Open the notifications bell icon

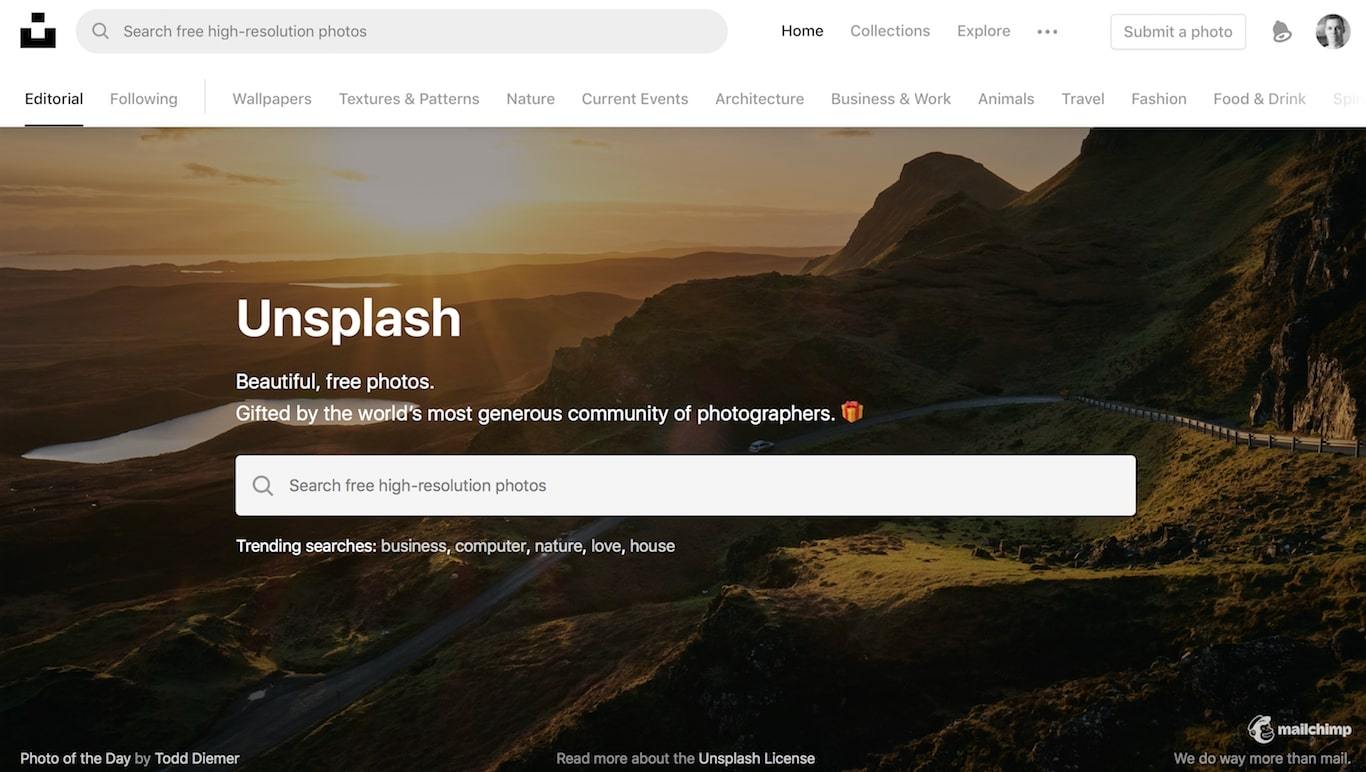point(1281,32)
